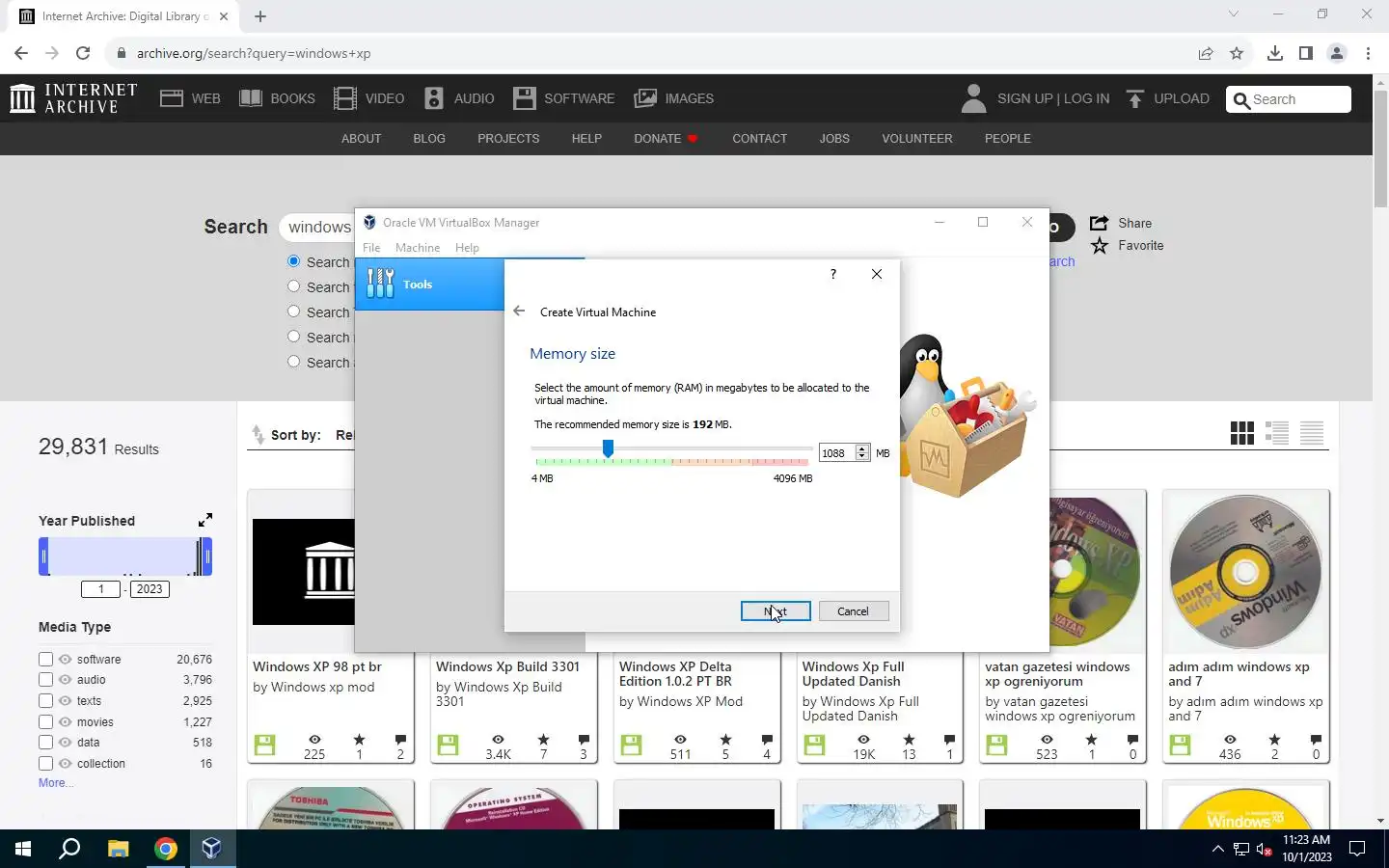Viewport: 1389px width, 868px height.
Task: Decrease memory with the spinbox down arrow
Action: pyautogui.click(x=862, y=457)
